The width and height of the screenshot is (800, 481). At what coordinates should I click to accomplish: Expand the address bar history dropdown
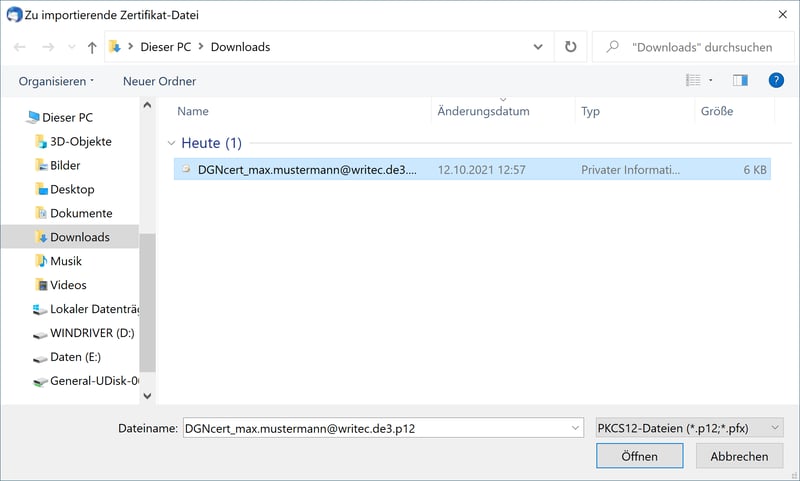[x=539, y=47]
